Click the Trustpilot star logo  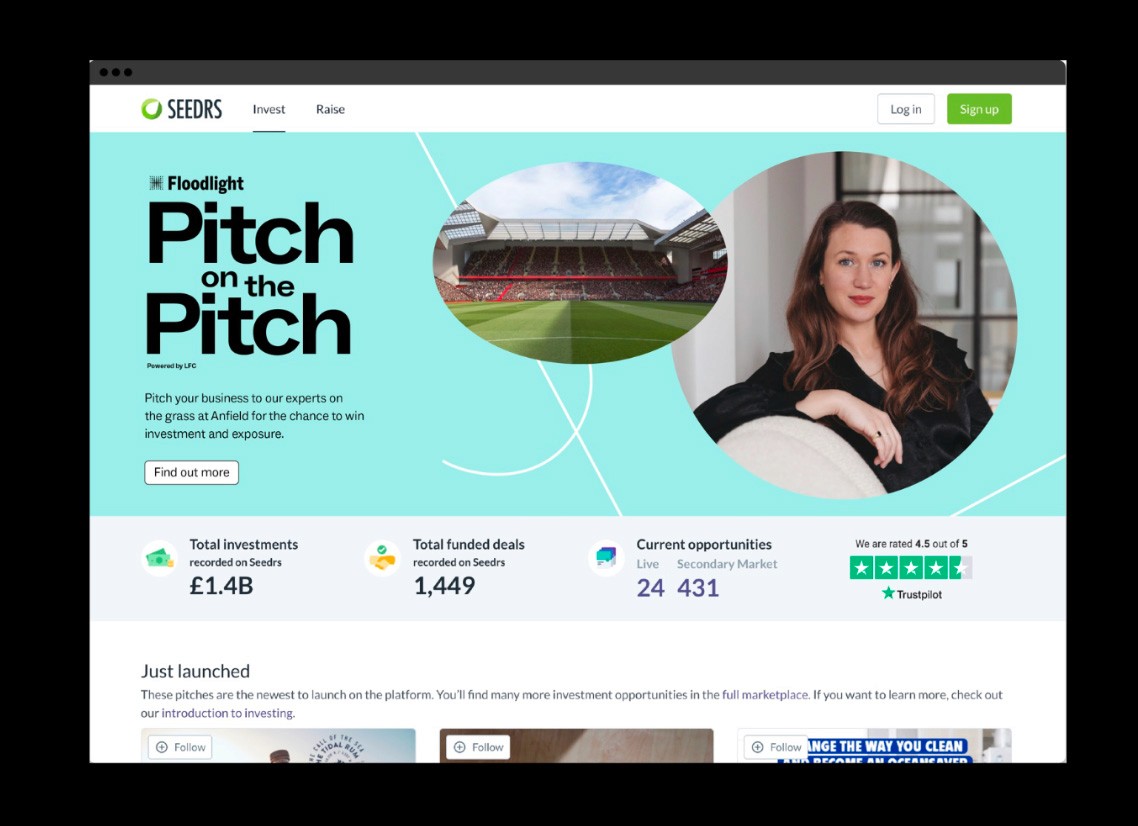pos(888,593)
